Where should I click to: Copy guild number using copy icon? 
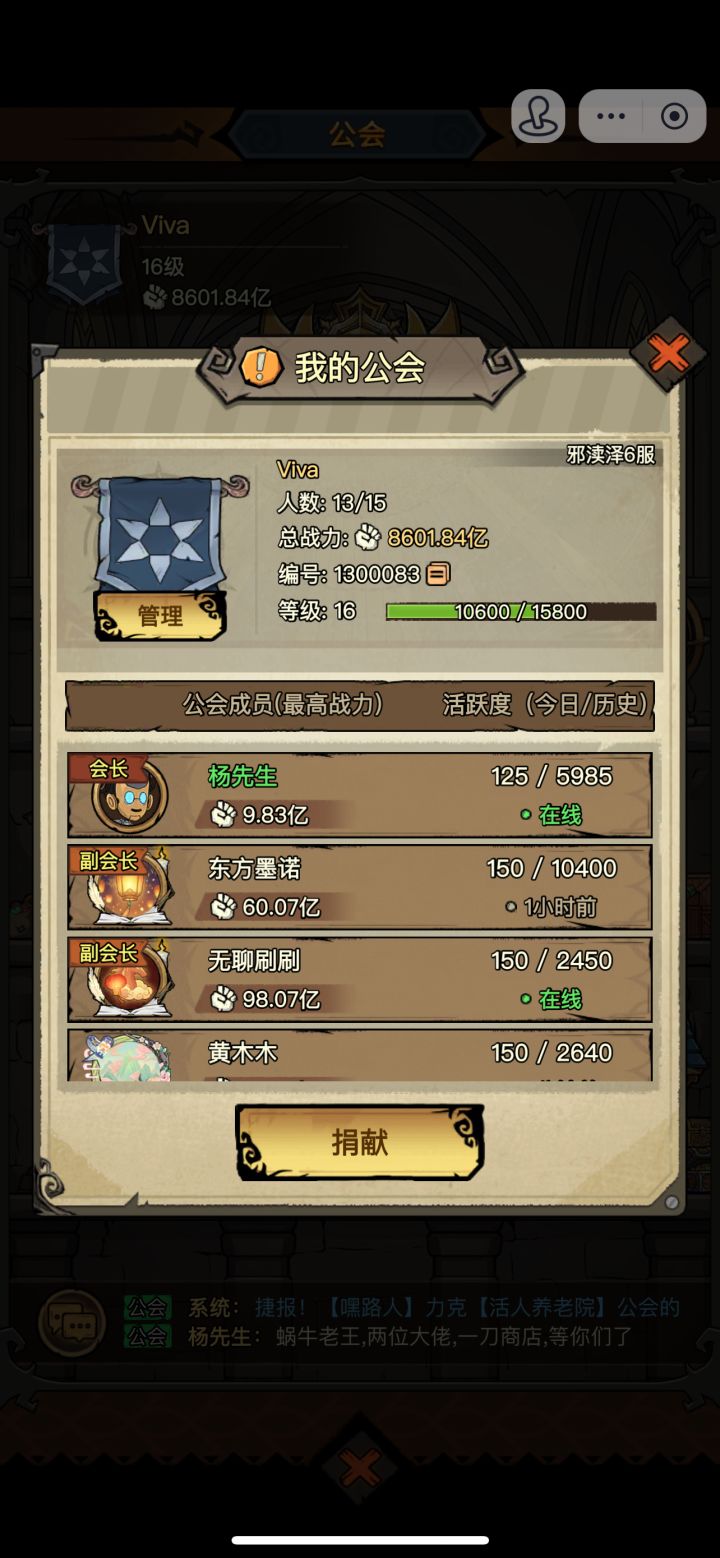(x=438, y=574)
